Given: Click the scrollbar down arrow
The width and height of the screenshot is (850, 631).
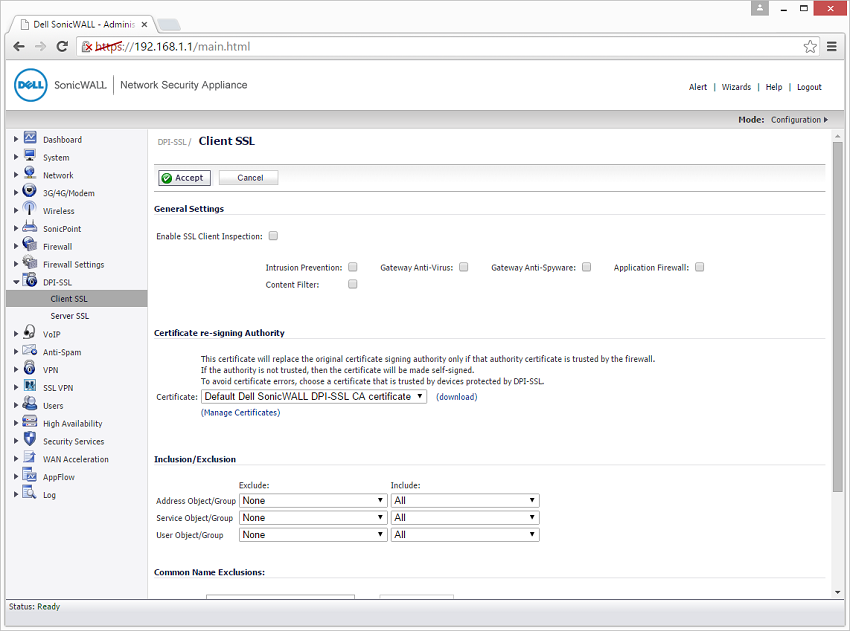Looking at the screenshot, I should (x=838, y=593).
